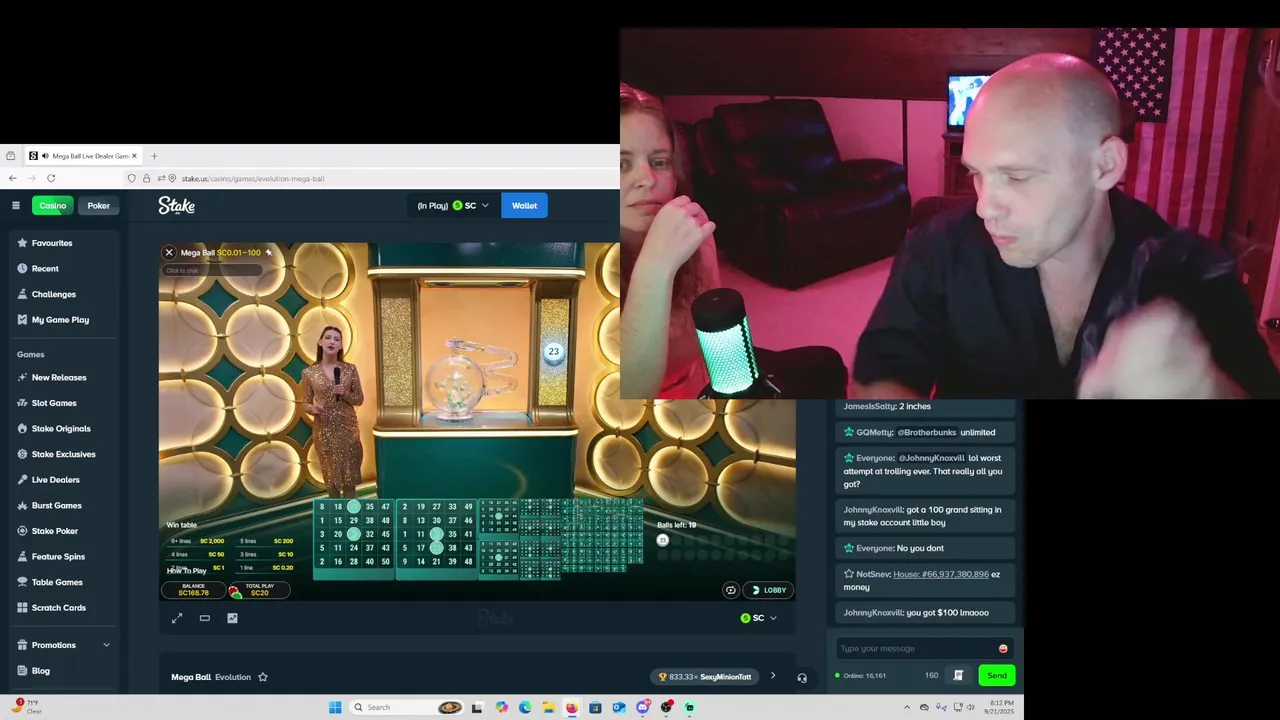Open Microsoft Edge from taskbar
Screen dimensions: 1280x720
(x=525, y=707)
